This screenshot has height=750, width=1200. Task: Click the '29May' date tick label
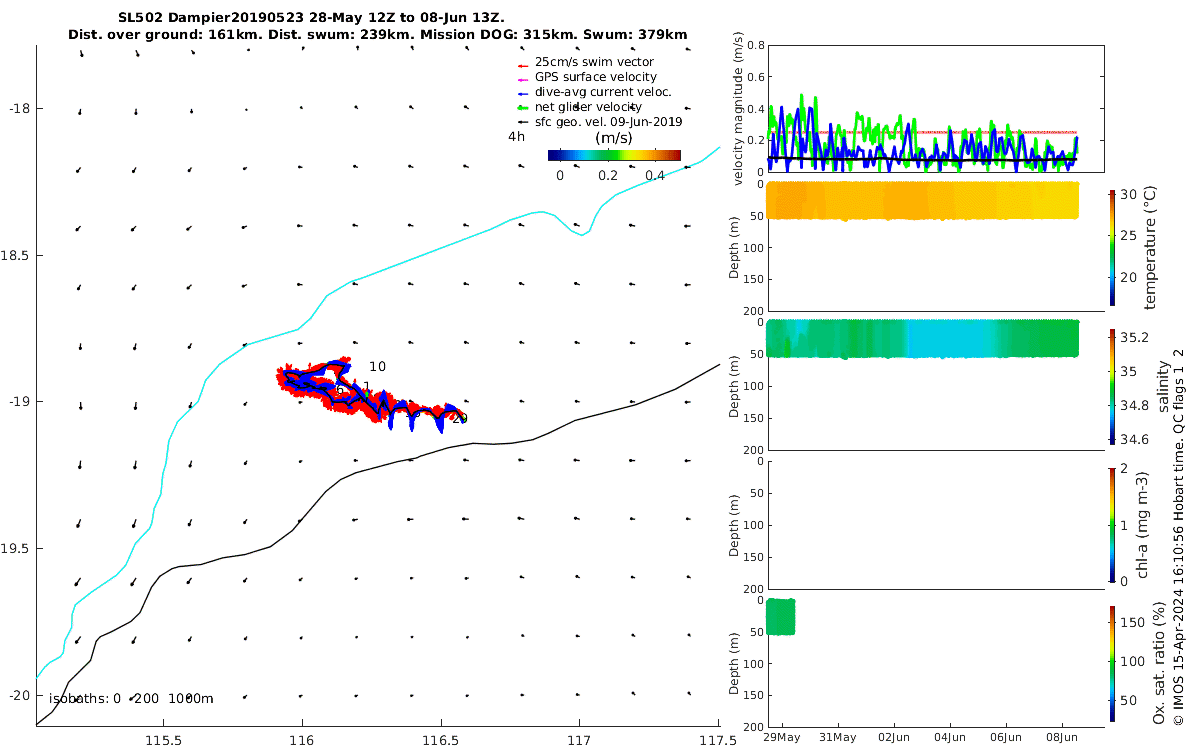coord(782,737)
